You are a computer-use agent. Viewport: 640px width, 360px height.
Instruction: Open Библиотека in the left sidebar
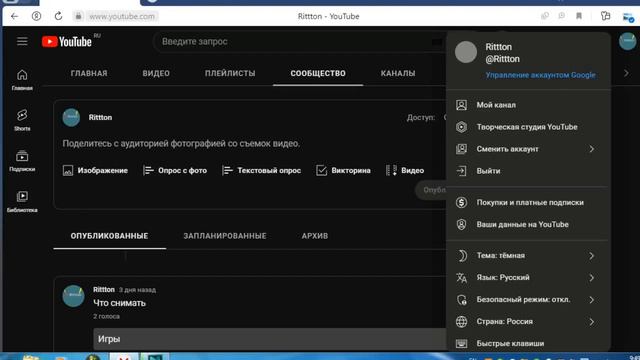(x=22, y=202)
